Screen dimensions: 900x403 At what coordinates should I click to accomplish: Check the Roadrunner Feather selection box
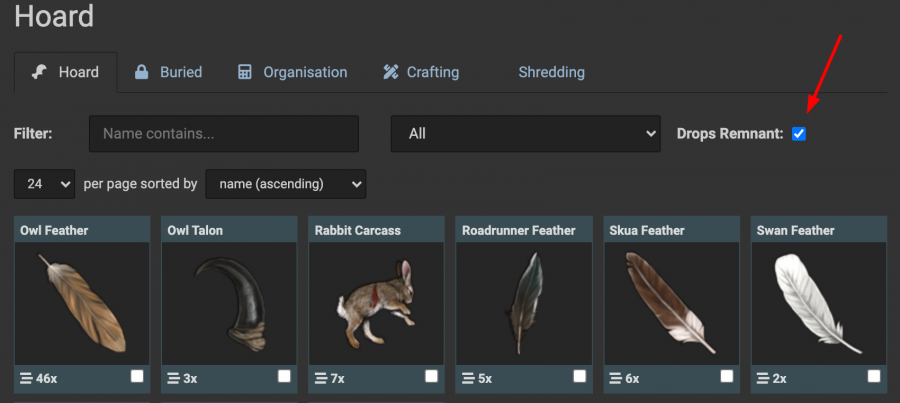[x=579, y=376]
